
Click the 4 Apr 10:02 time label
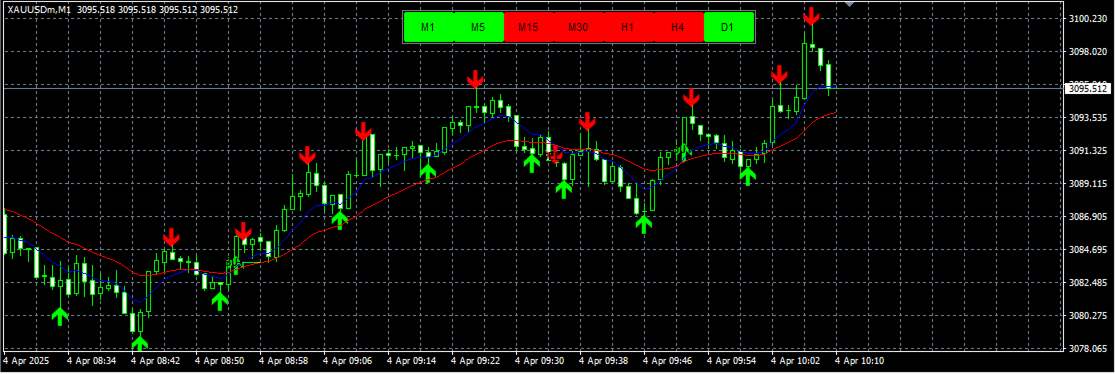[x=796, y=361]
